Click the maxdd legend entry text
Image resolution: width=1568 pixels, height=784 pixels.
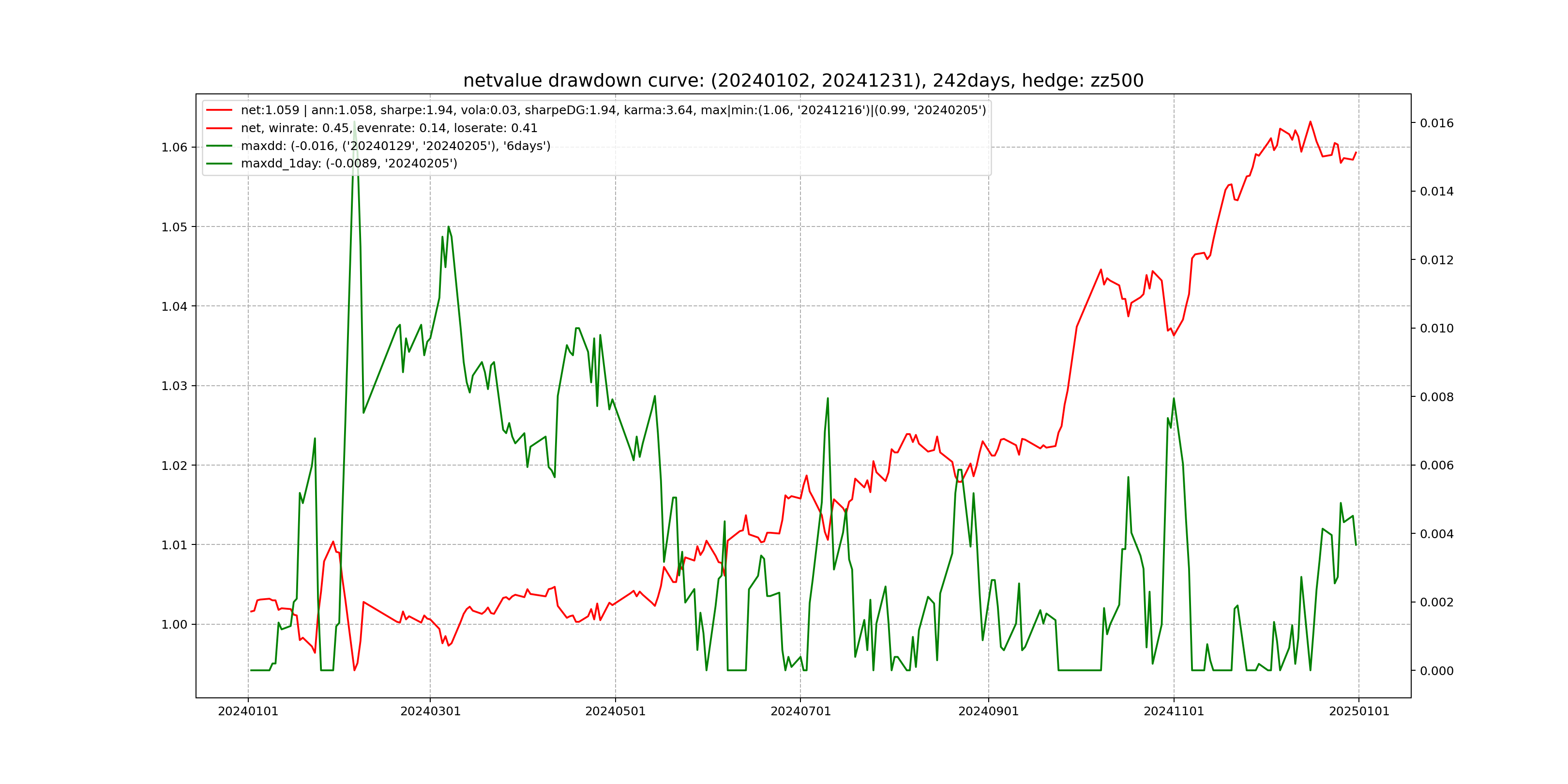[x=396, y=146]
